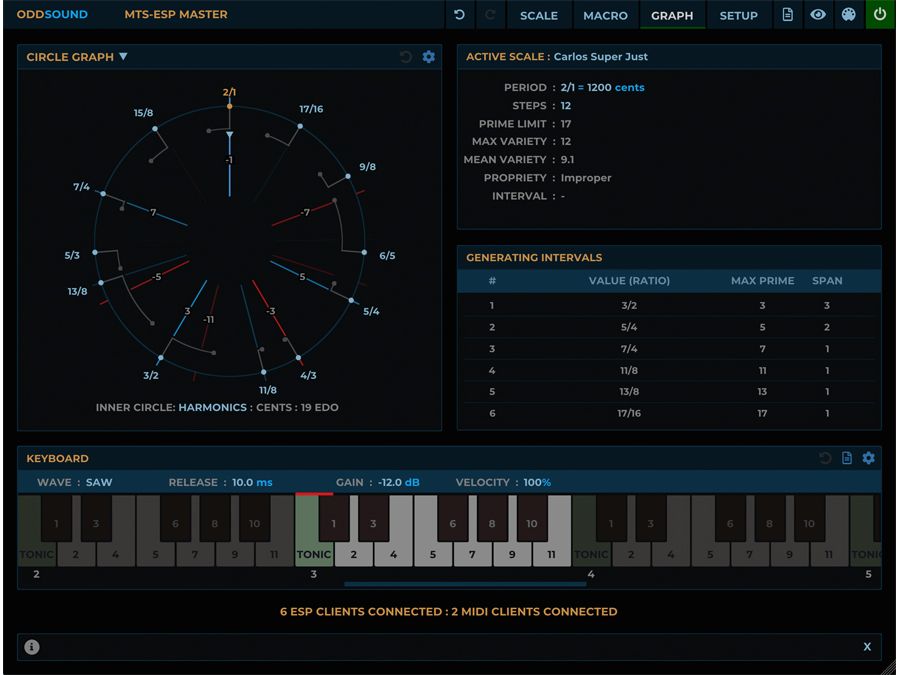Click the undo icon in the top toolbar
Viewport: 900px width, 675px height.
click(x=458, y=15)
